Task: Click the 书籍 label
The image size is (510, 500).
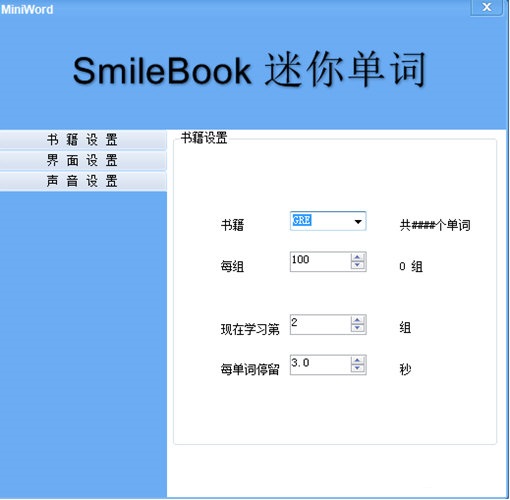Action: [232, 225]
